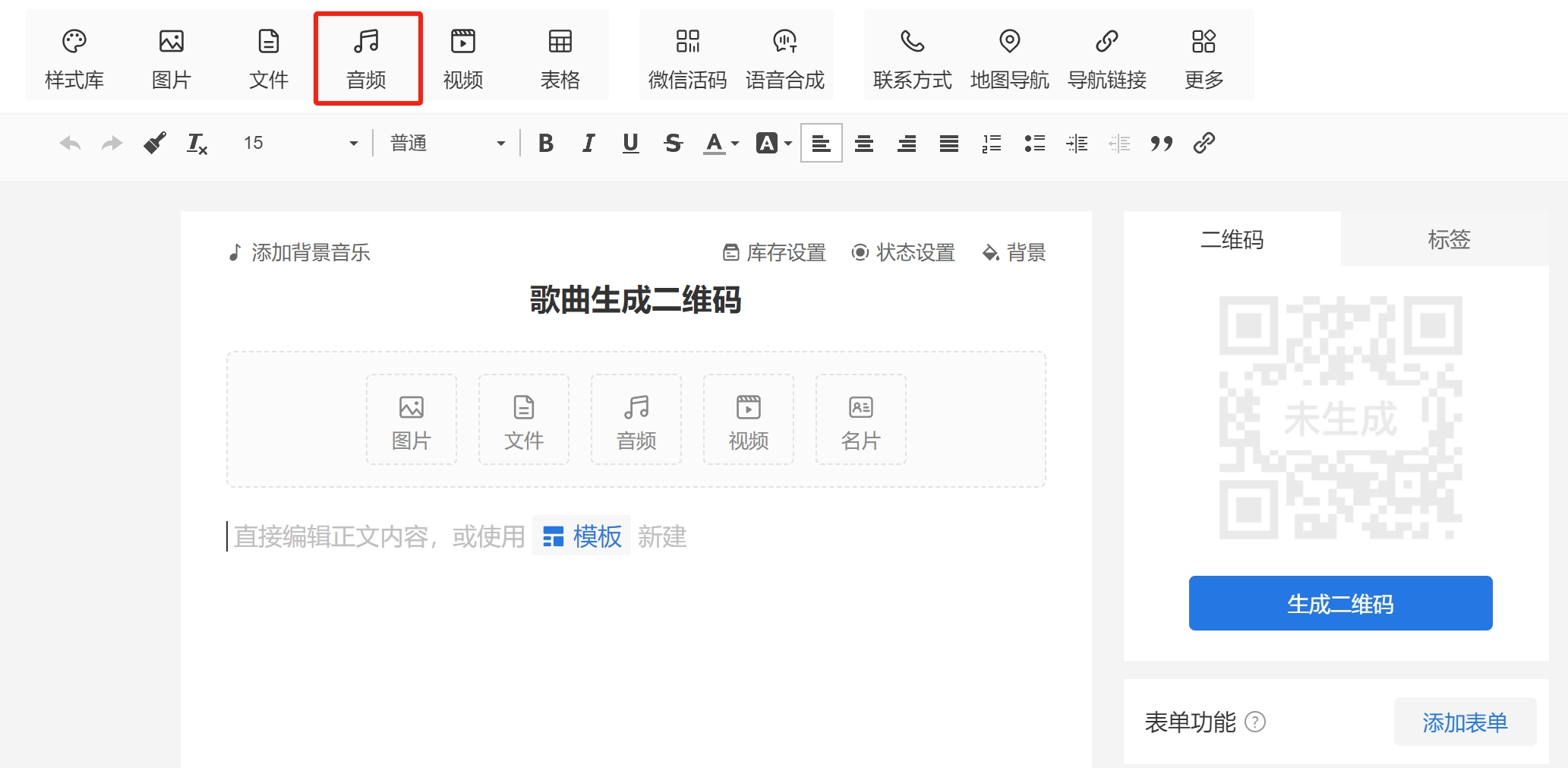
Task: Select the 音频 audio toolbar icon
Action: pyautogui.click(x=367, y=58)
